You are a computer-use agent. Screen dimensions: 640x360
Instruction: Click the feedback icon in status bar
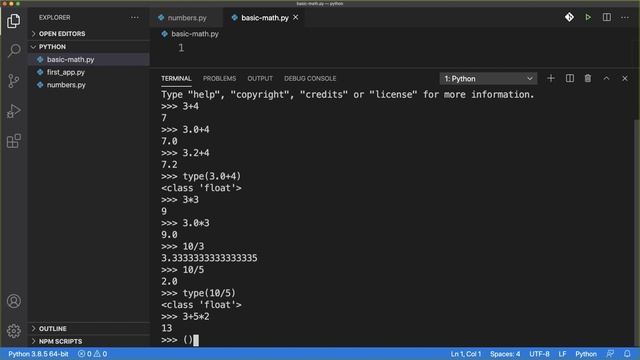pyautogui.click(x=610, y=353)
